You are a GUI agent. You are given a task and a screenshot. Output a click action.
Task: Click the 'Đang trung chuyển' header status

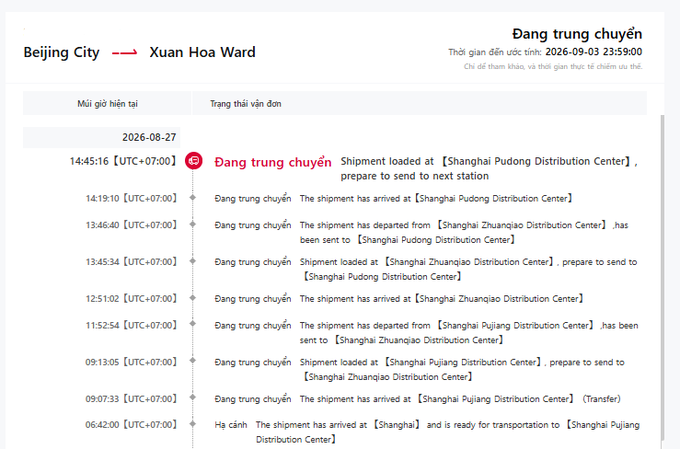(577, 34)
